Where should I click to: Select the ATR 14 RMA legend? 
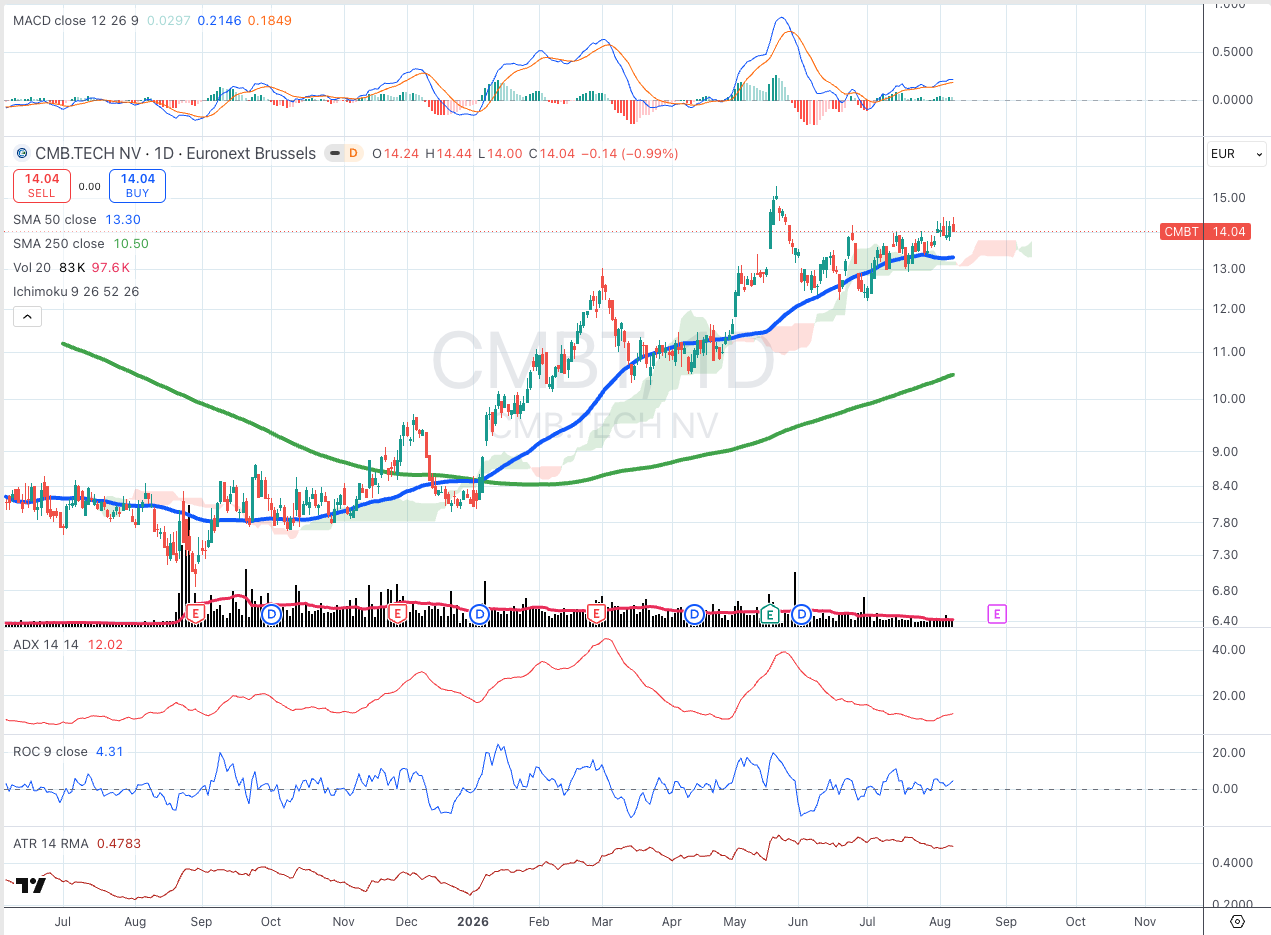50,843
